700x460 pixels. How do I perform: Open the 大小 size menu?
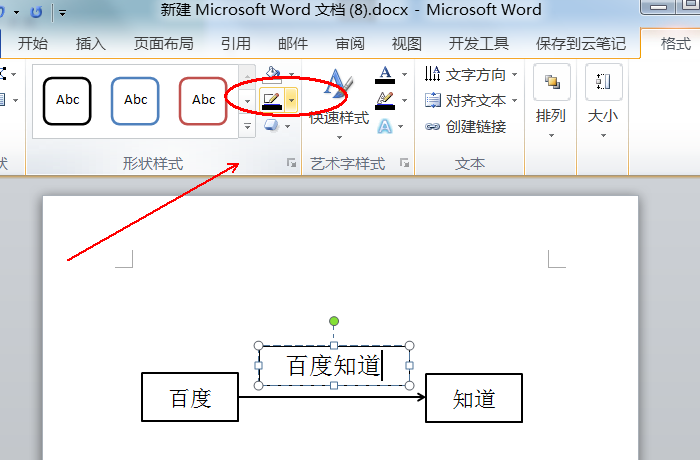pos(603,102)
